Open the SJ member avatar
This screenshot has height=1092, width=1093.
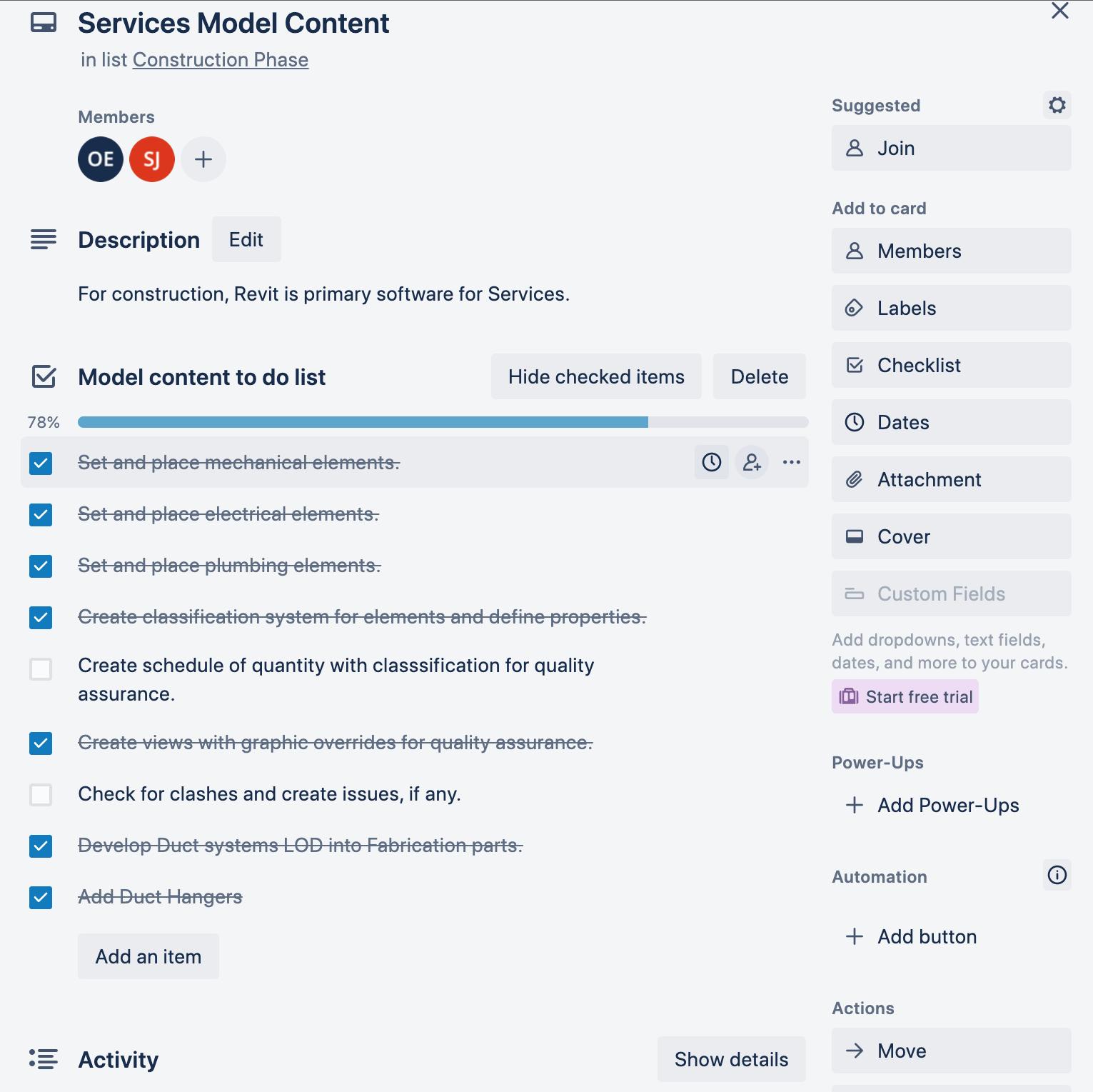click(x=152, y=159)
